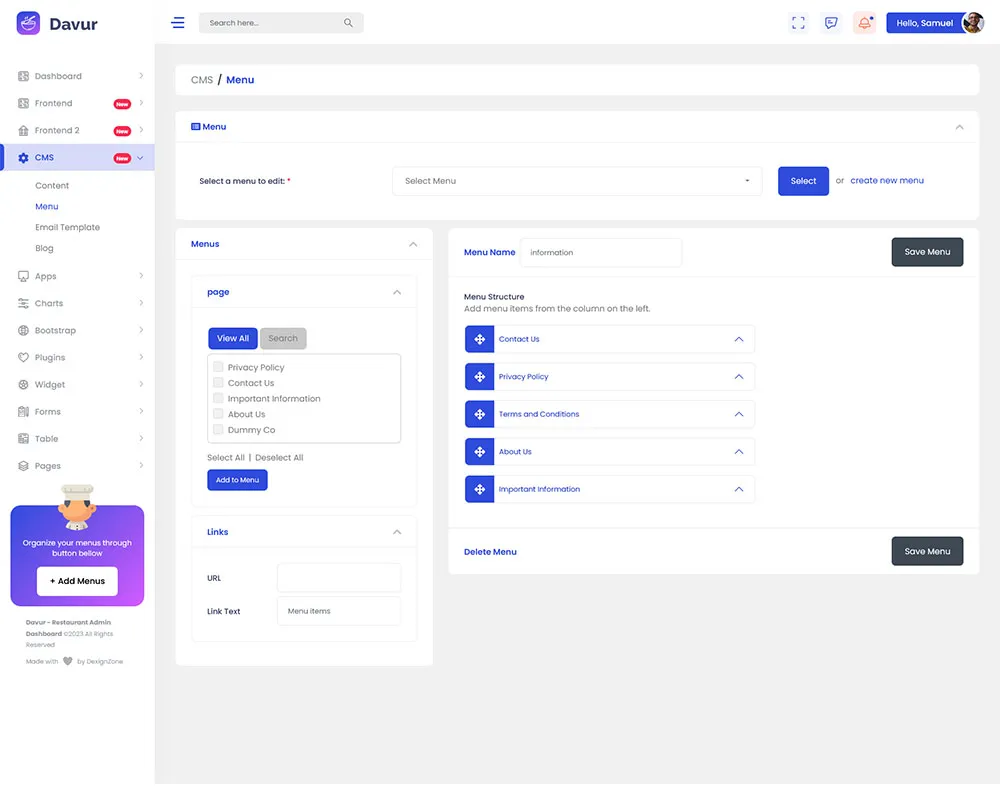Expand the Contact Us menu item chevron
The image size is (1000, 786).
(739, 339)
